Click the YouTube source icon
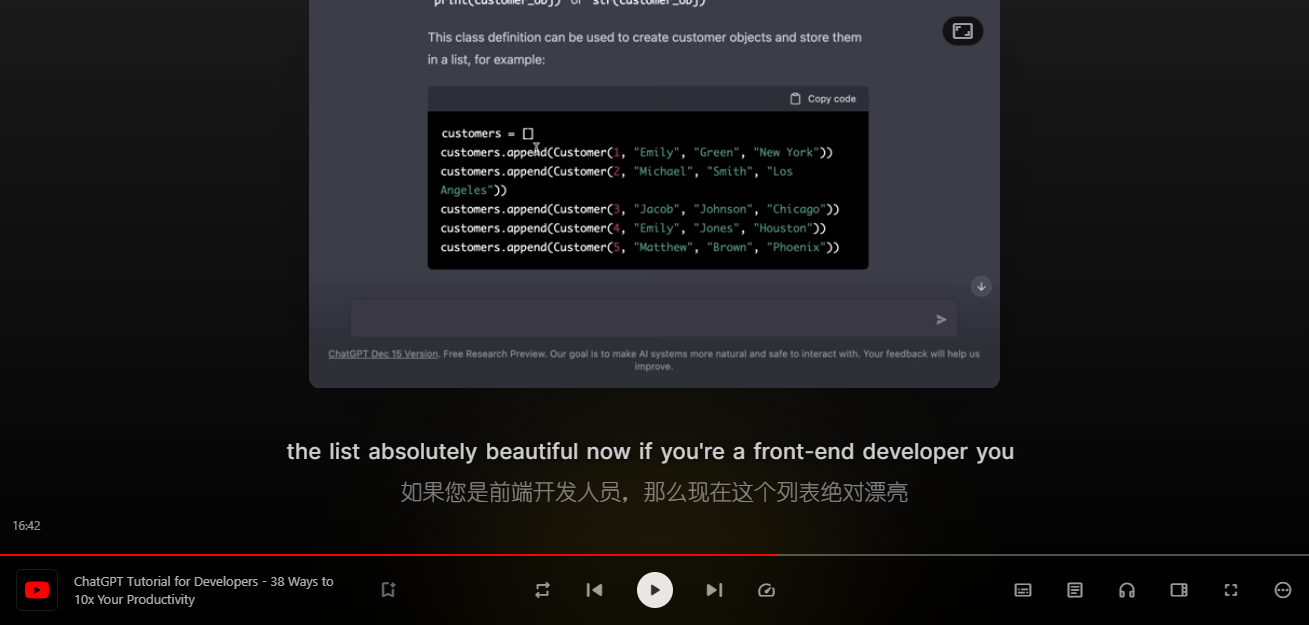1309x625 pixels. [x=37, y=590]
